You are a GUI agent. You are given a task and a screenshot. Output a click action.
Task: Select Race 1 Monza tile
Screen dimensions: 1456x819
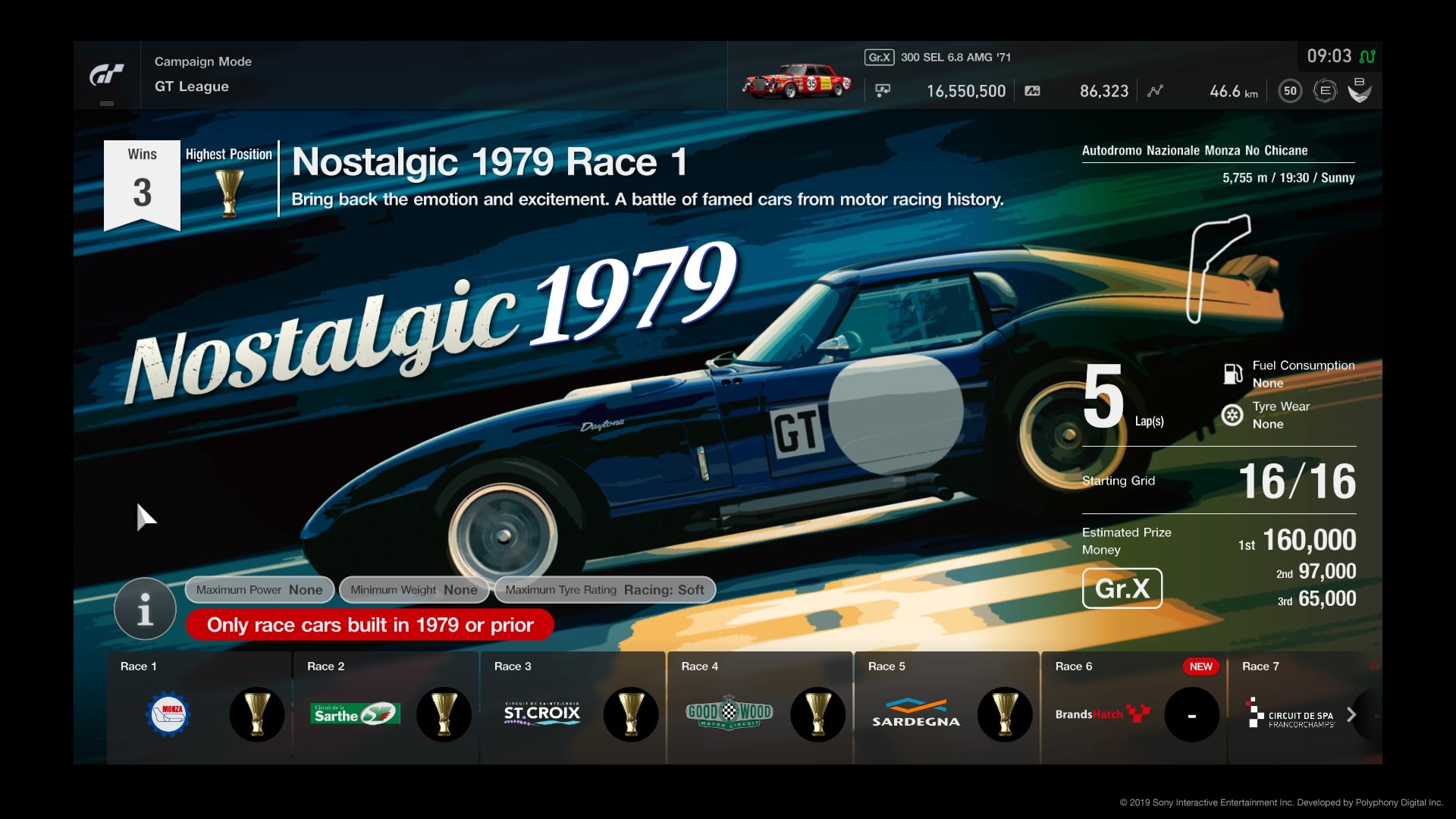pyautogui.click(x=199, y=707)
